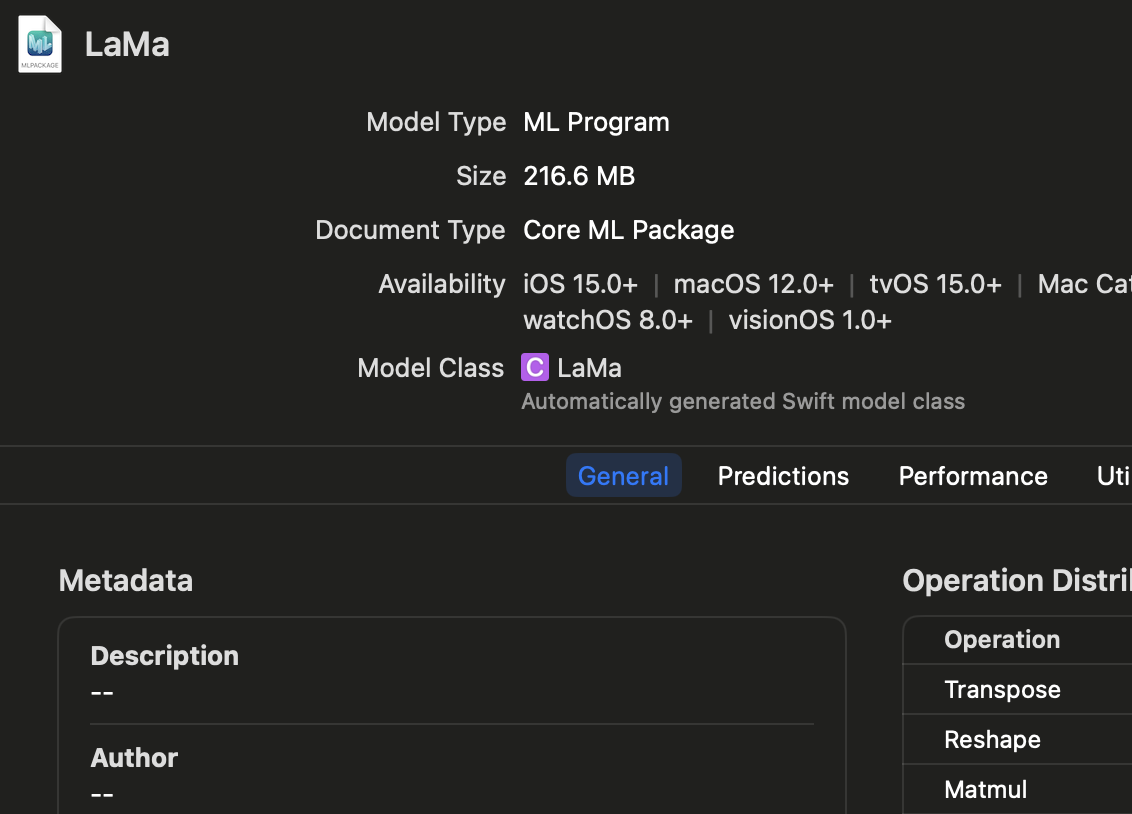Click the iOS 15.0+ availability entry
1132x814 pixels.
[580, 284]
